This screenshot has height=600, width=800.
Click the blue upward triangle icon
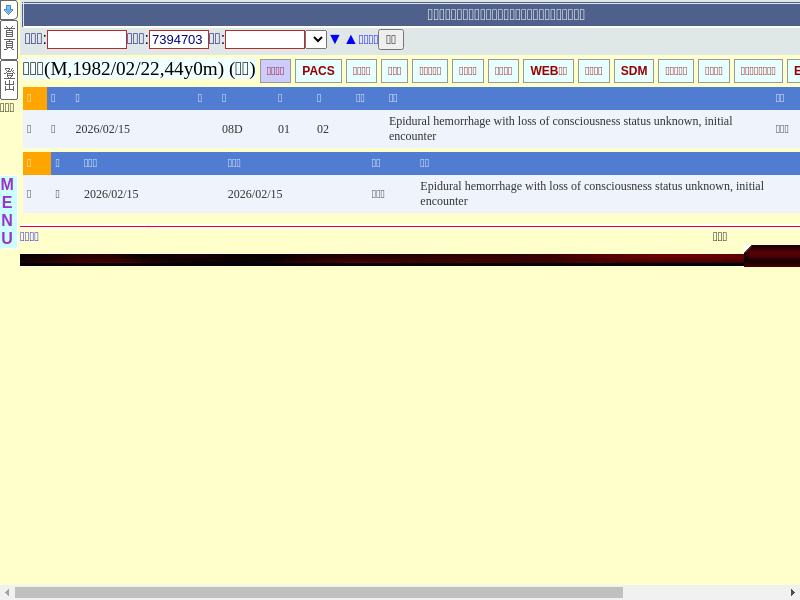point(350,39)
